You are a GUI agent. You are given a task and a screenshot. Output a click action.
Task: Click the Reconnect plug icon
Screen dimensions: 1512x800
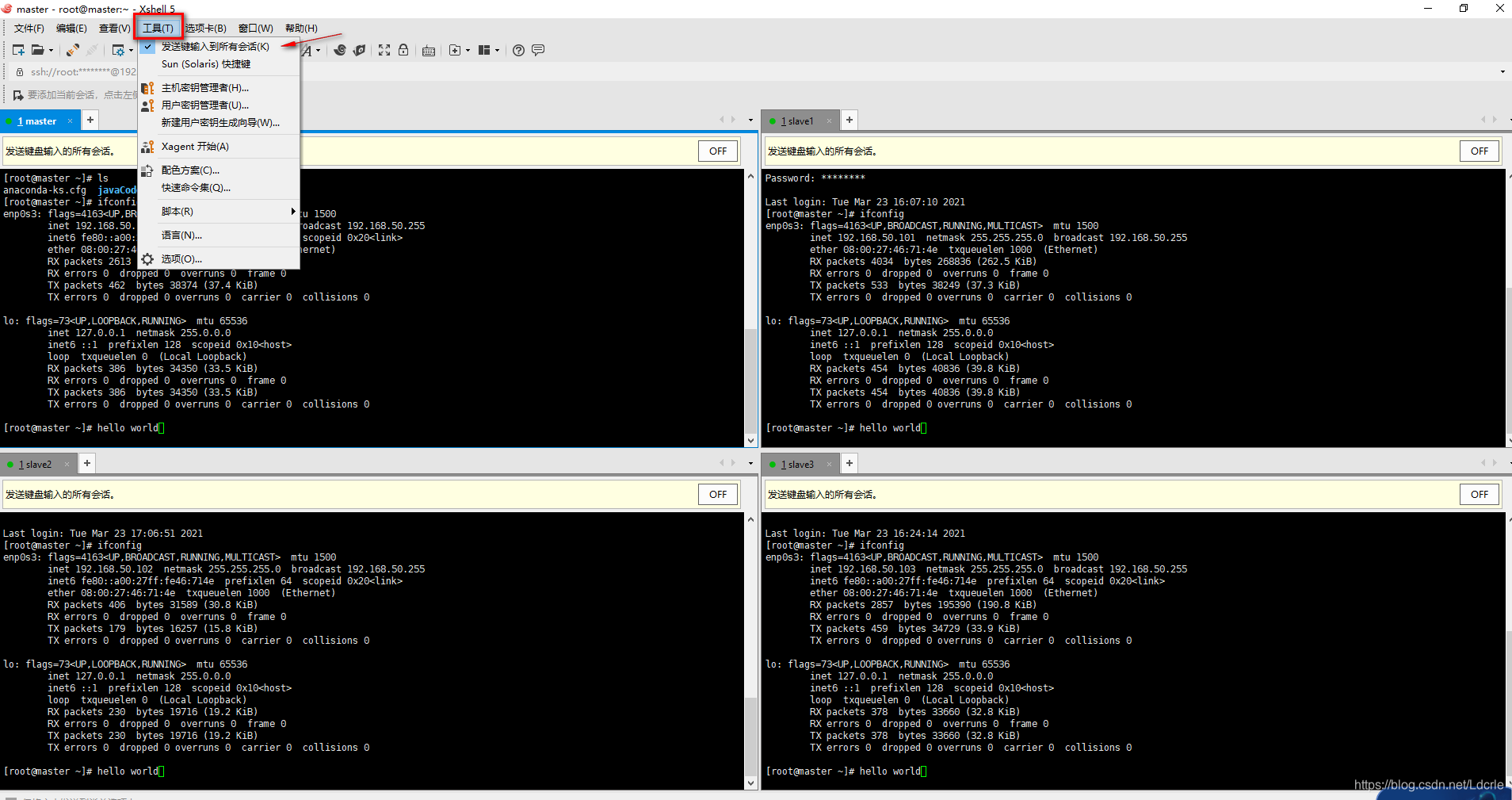73,50
